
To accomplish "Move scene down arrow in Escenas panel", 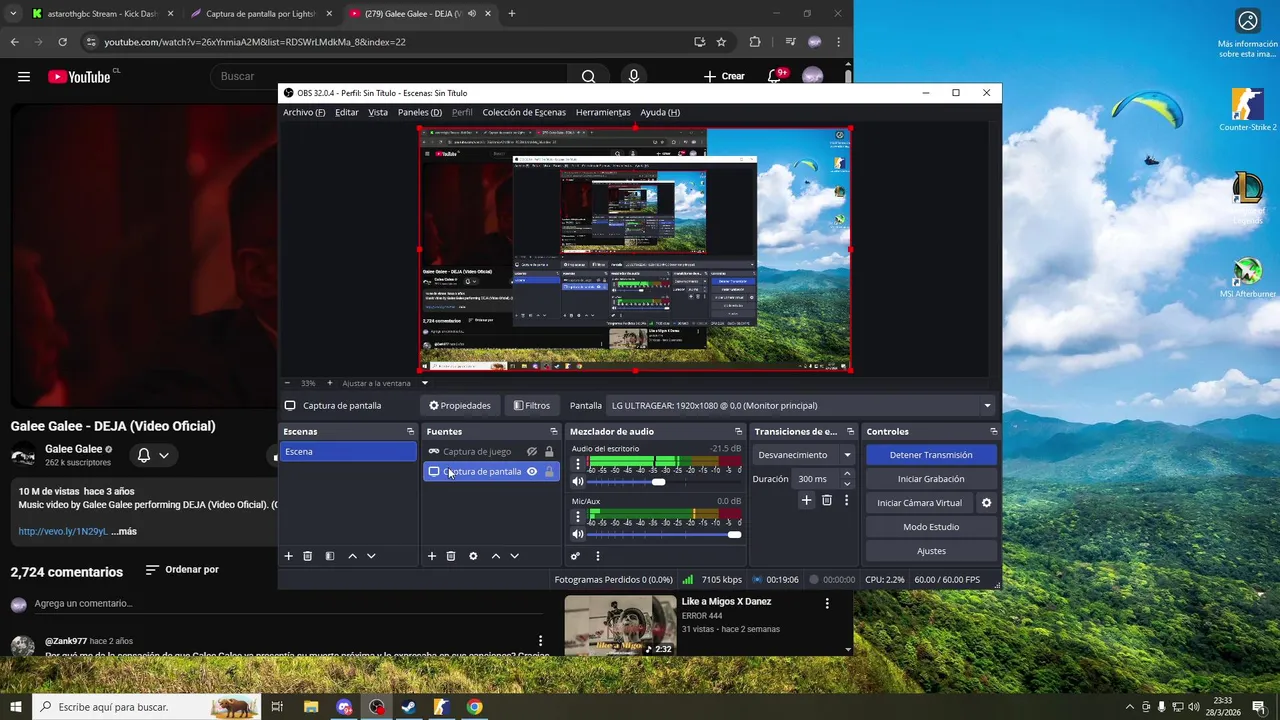I will pyautogui.click(x=371, y=556).
